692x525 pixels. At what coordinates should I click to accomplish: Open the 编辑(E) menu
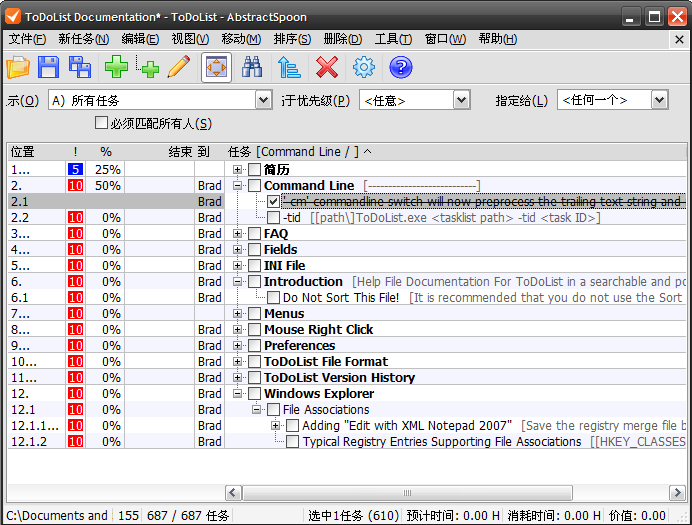pyautogui.click(x=140, y=39)
